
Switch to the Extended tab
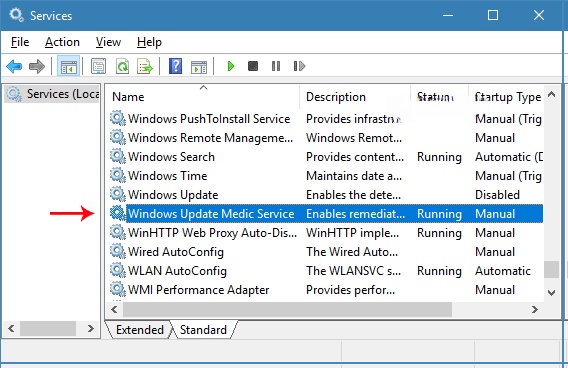pyautogui.click(x=140, y=330)
